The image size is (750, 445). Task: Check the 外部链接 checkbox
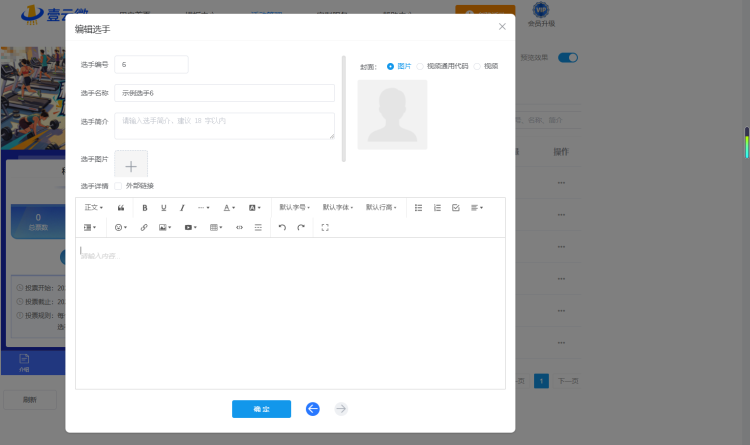click(x=118, y=186)
